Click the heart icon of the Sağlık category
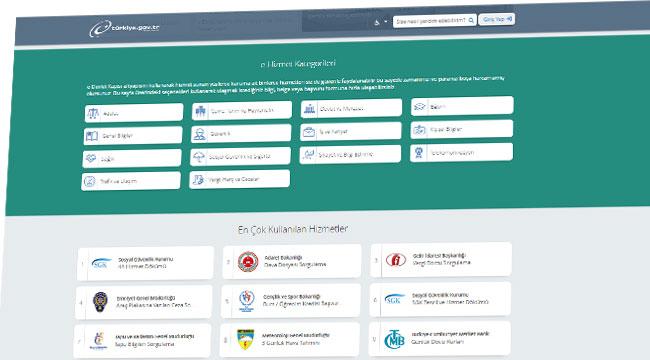 click(91, 158)
